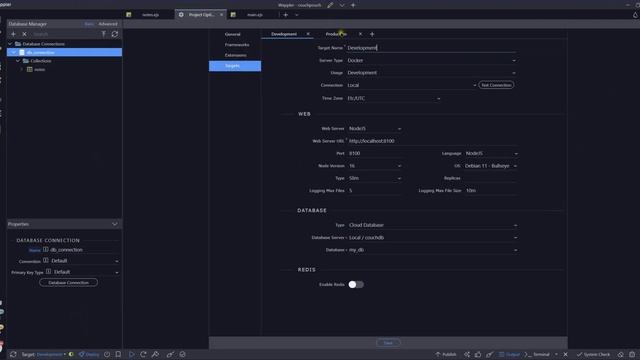Click the Target Name input field

pyautogui.click(x=431, y=48)
